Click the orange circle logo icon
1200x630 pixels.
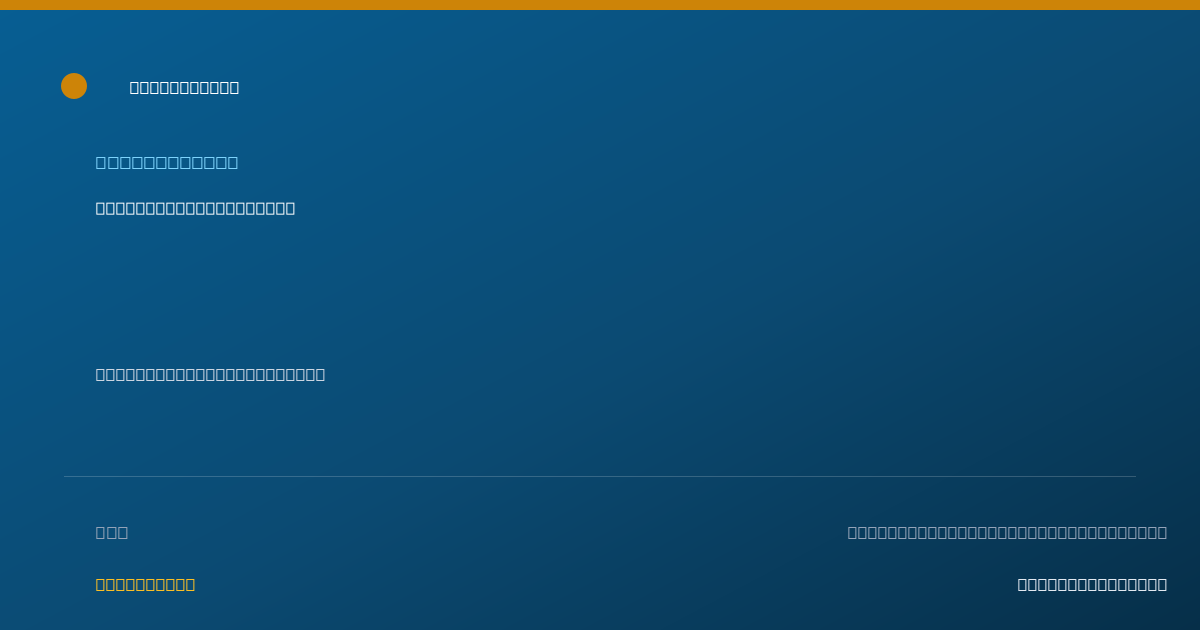click(74, 86)
